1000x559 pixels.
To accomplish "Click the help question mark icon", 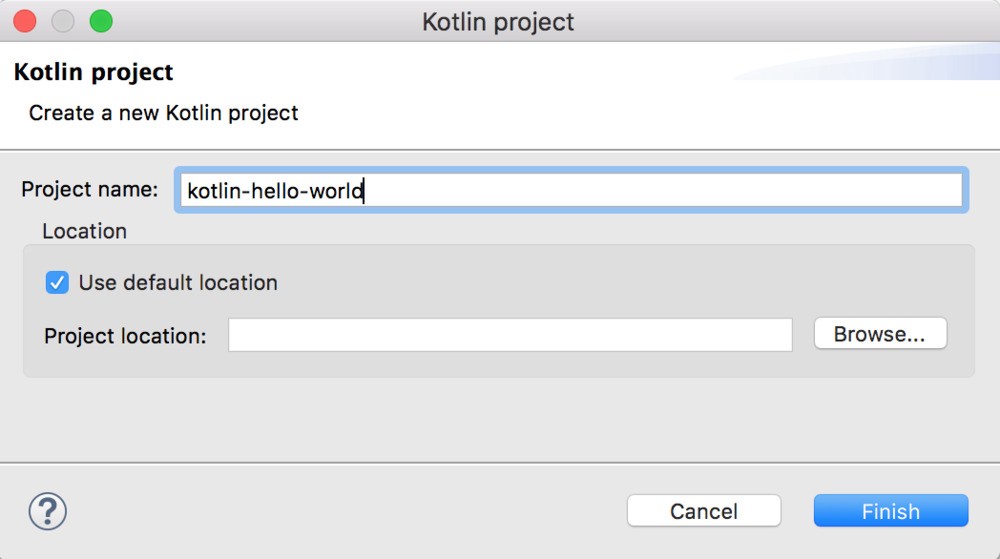I will tap(47, 511).
